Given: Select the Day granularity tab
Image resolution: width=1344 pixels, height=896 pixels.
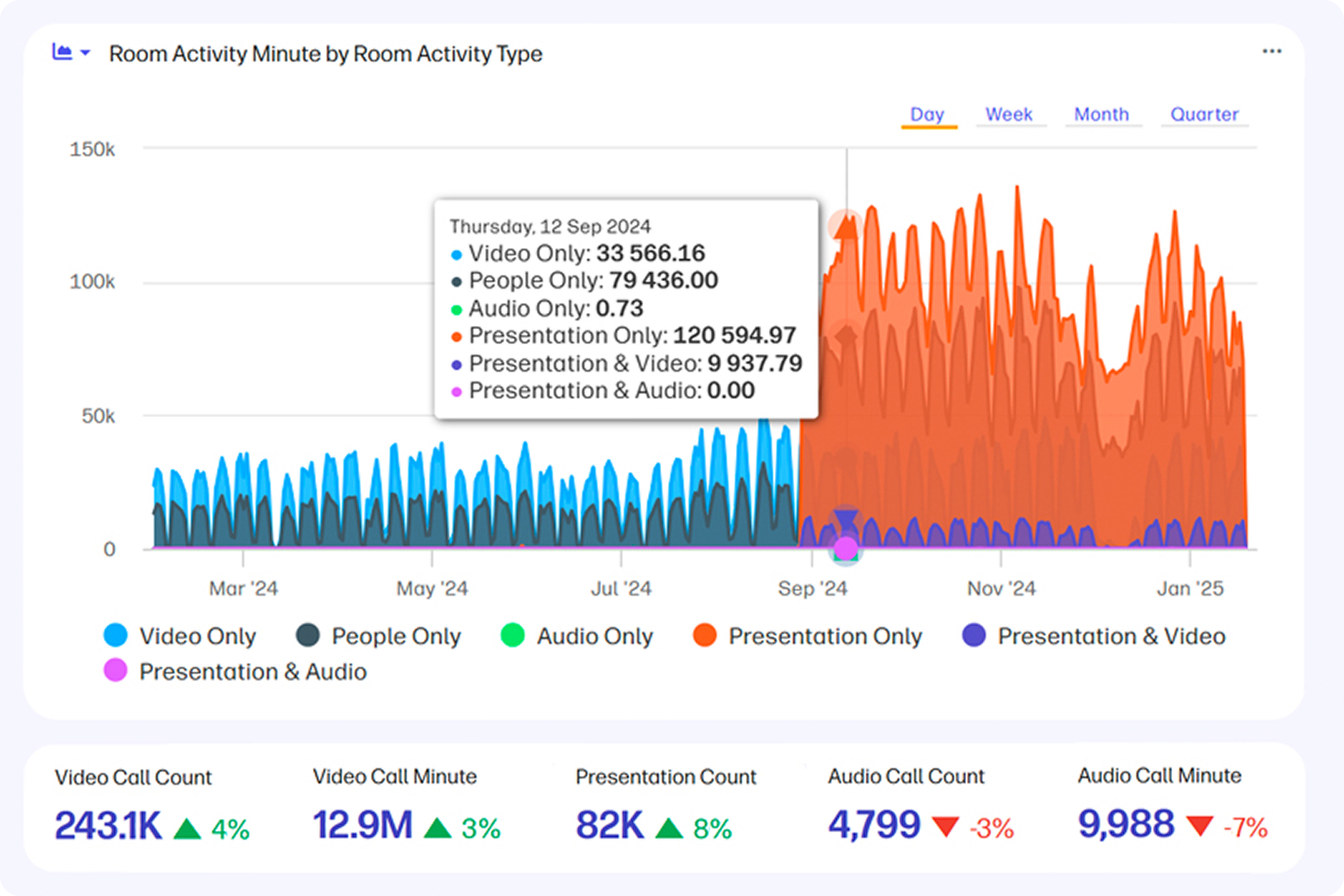Looking at the screenshot, I should (927, 114).
